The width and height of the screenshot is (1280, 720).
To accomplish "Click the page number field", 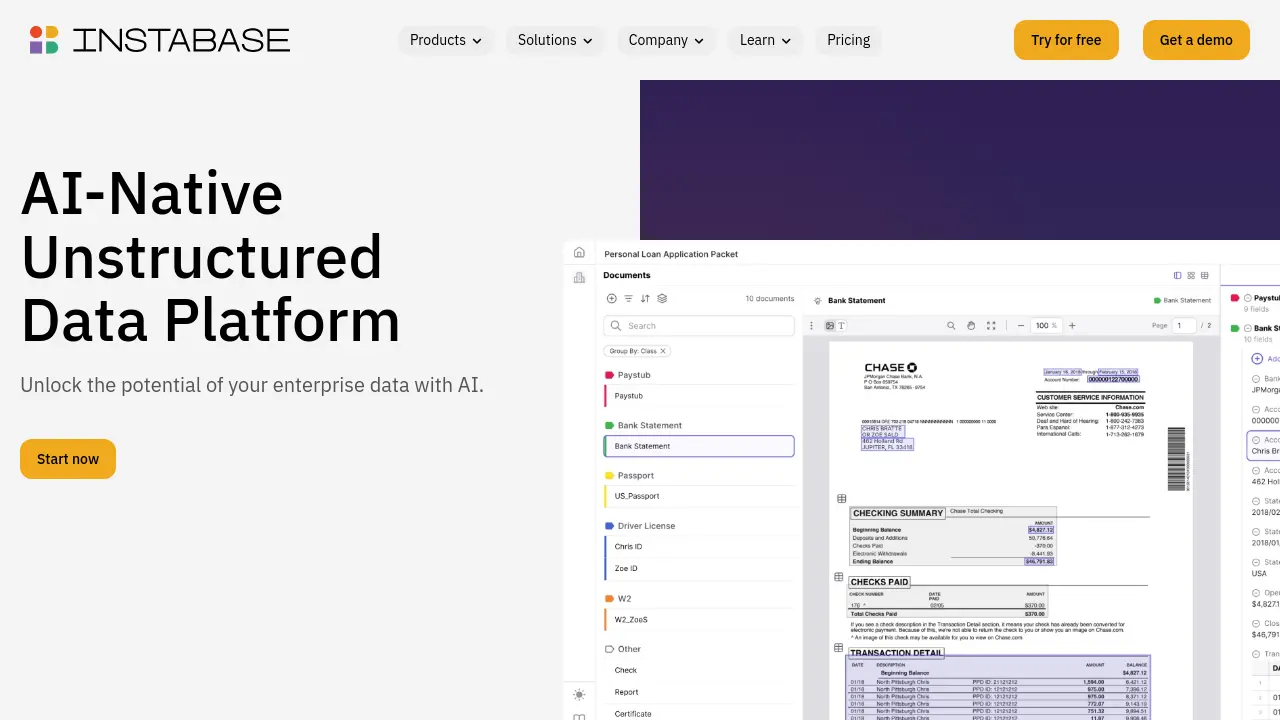I will point(1185,325).
